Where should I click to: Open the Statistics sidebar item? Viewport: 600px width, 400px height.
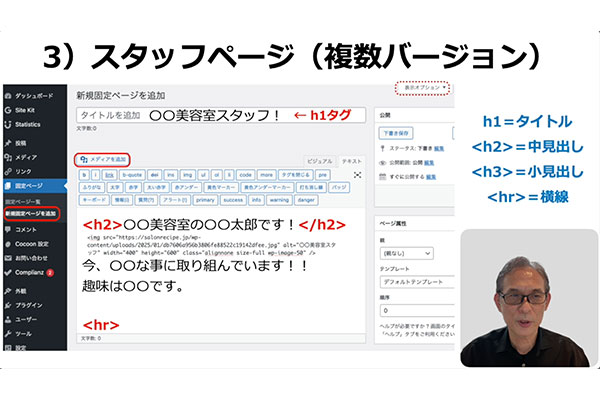[x=29, y=124]
